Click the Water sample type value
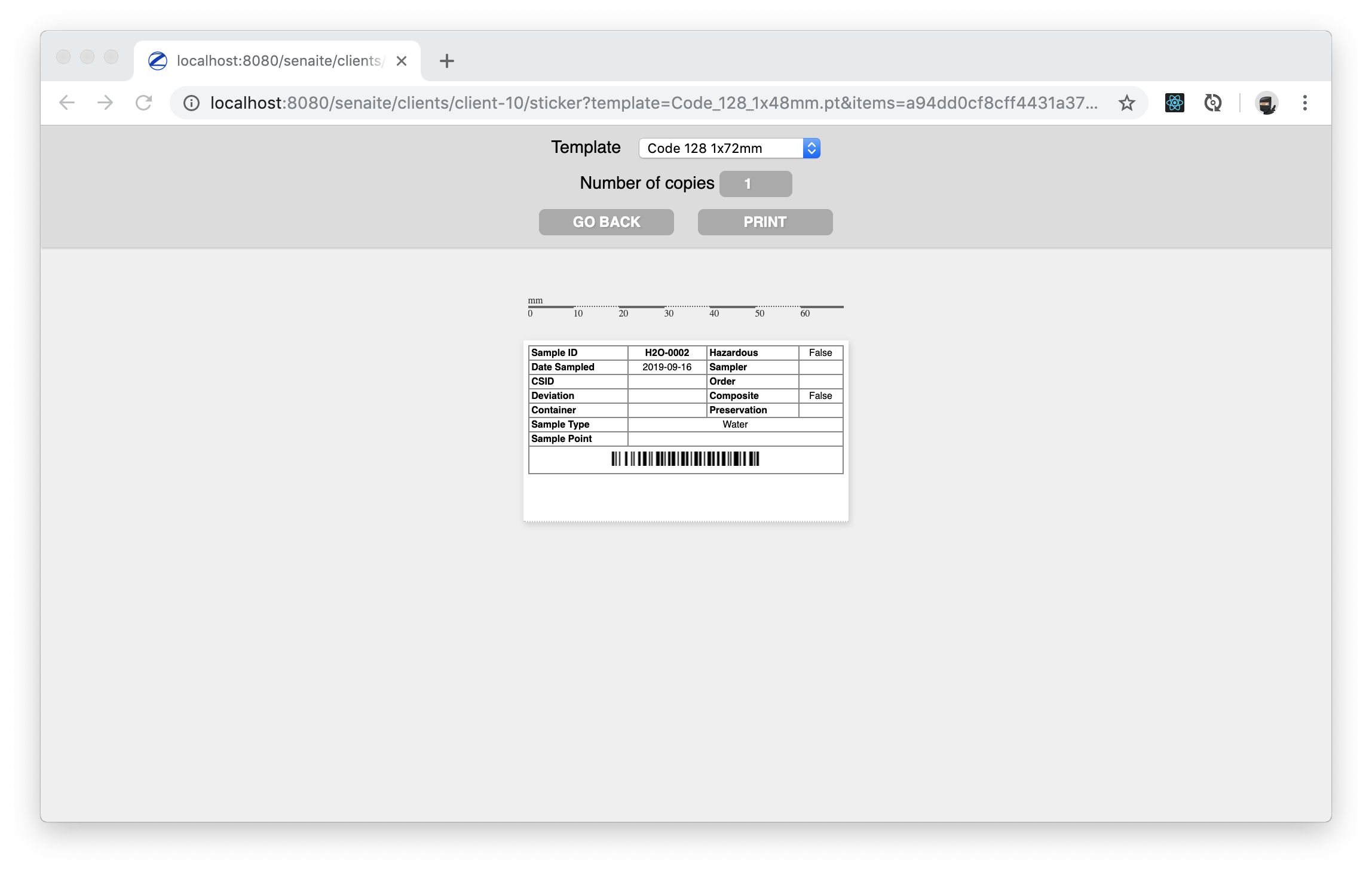 (735, 424)
